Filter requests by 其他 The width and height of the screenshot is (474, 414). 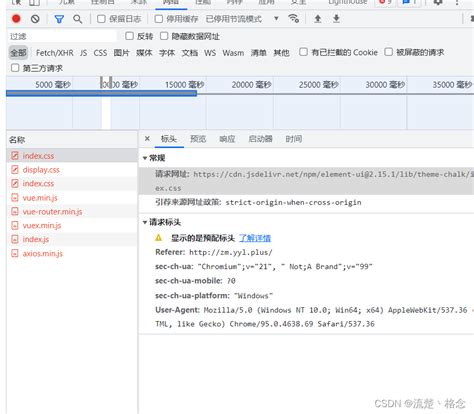tap(281, 53)
